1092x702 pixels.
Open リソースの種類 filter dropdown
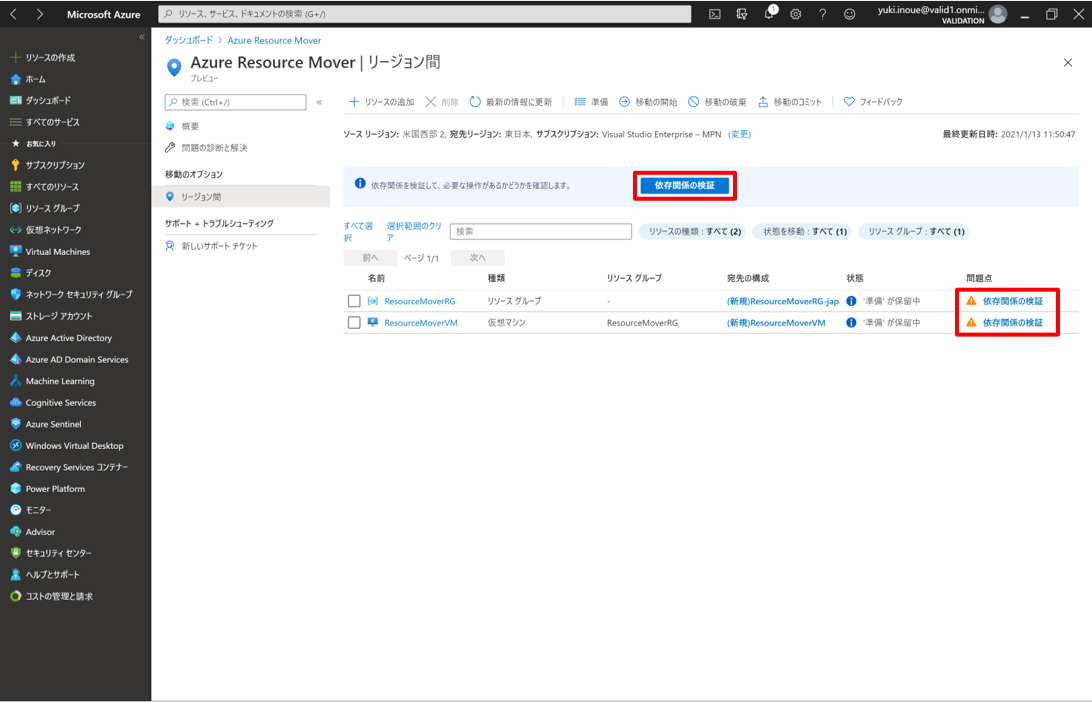(694, 231)
